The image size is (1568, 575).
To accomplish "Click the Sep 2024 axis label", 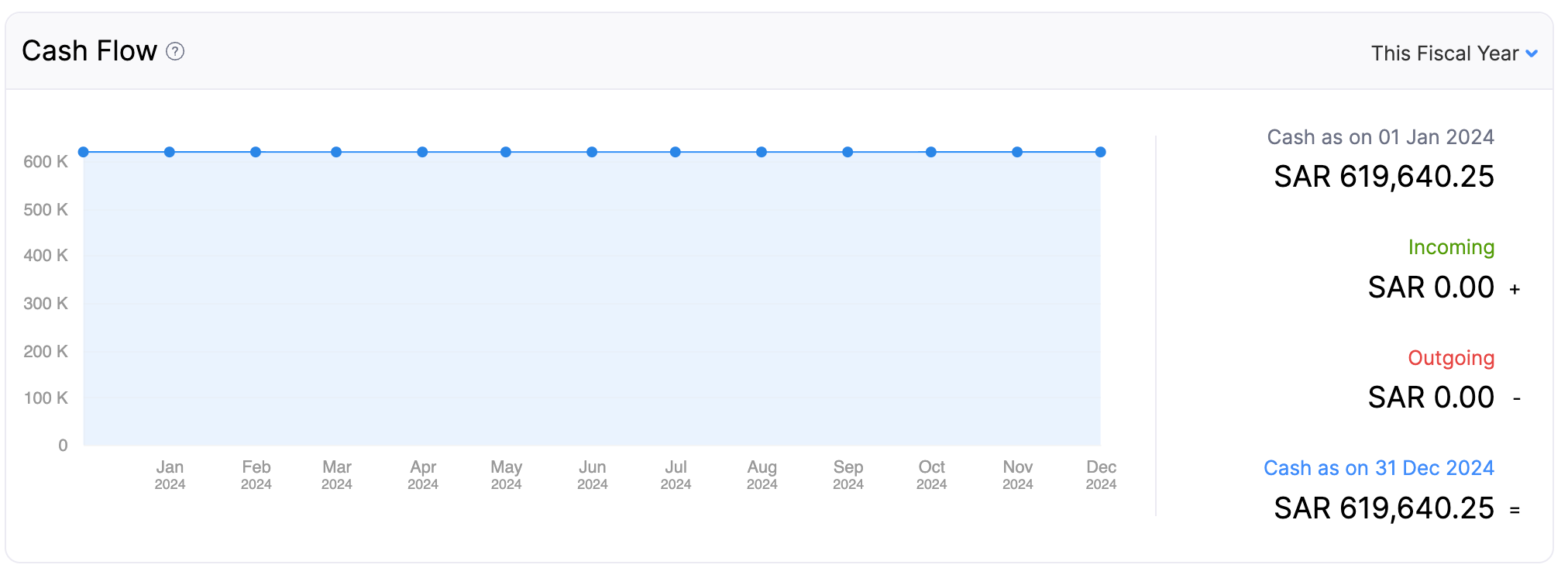I will tap(848, 474).
